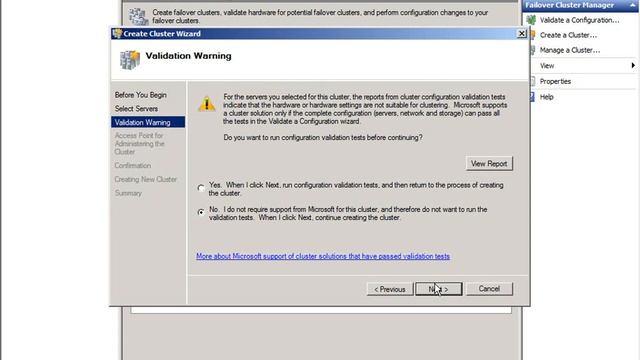Click the Previous button
The image size is (640, 360).
[x=390, y=289]
